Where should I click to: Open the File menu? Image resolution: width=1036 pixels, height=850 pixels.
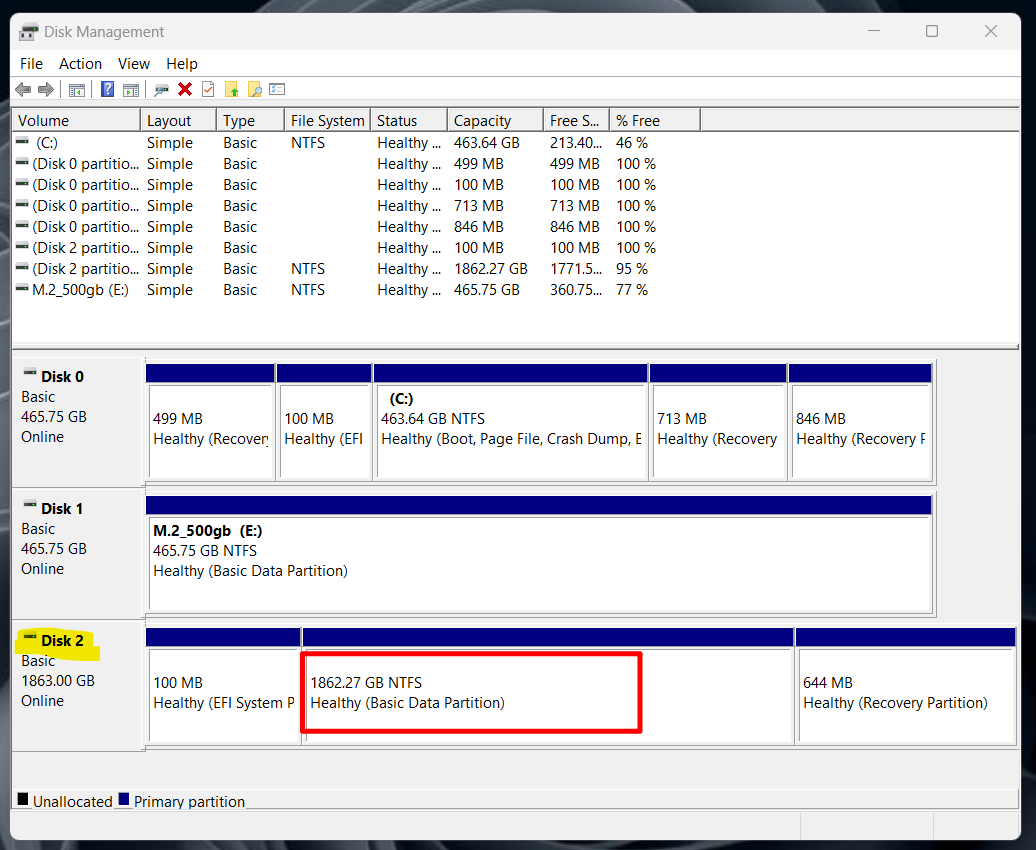pyautogui.click(x=31, y=64)
